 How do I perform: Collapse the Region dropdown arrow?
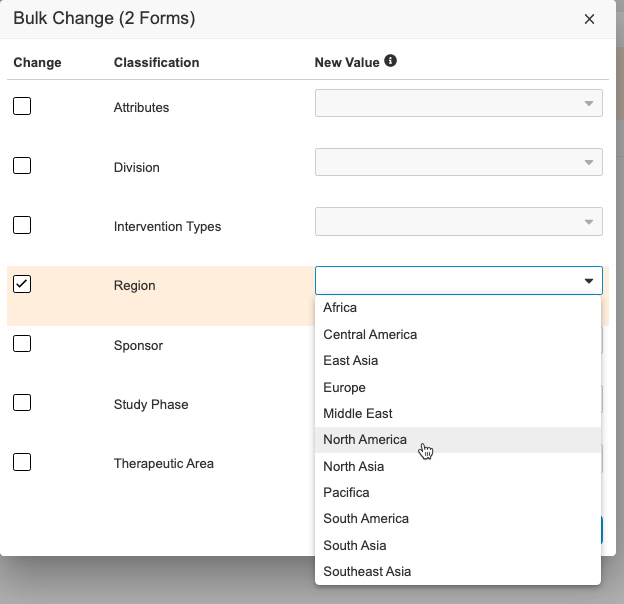(588, 282)
